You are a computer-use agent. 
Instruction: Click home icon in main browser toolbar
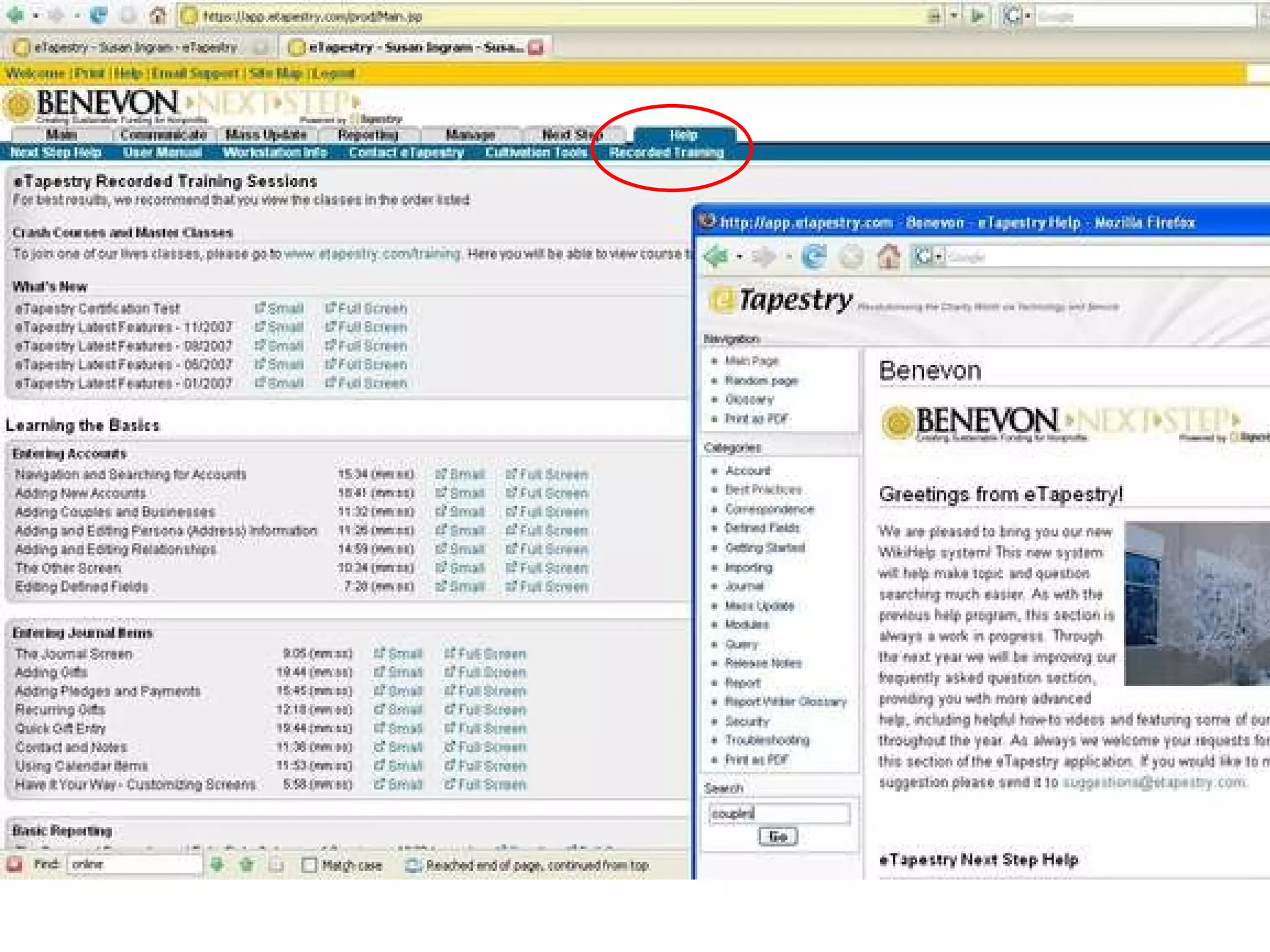(158, 15)
